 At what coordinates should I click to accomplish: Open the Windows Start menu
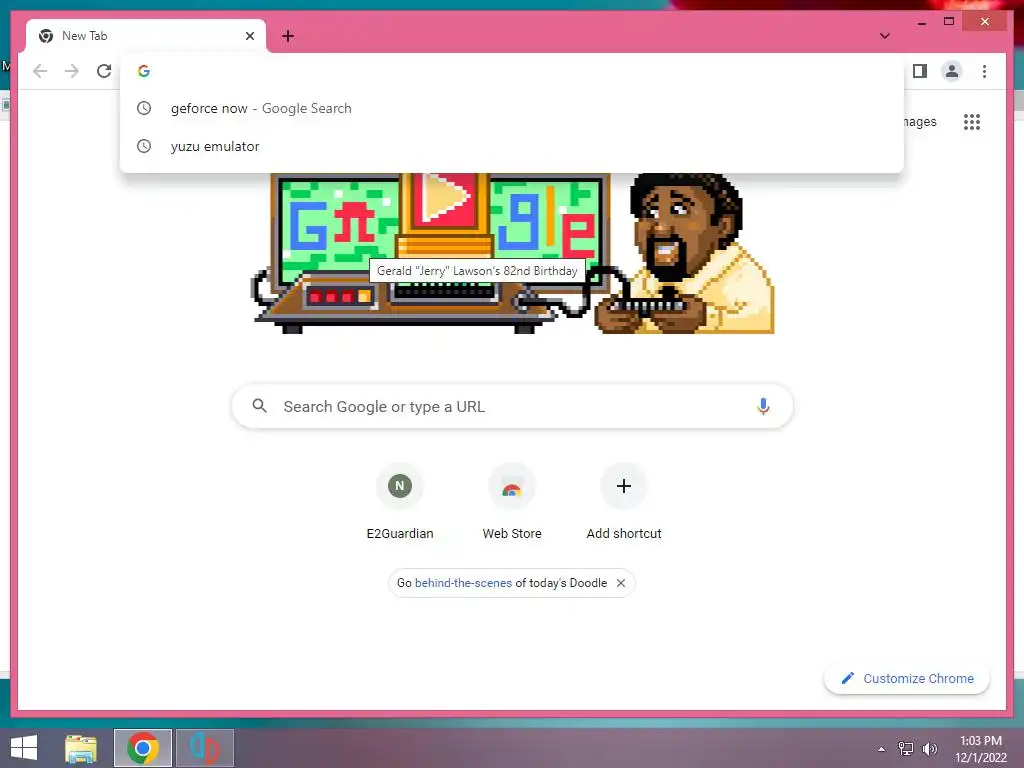click(24, 748)
